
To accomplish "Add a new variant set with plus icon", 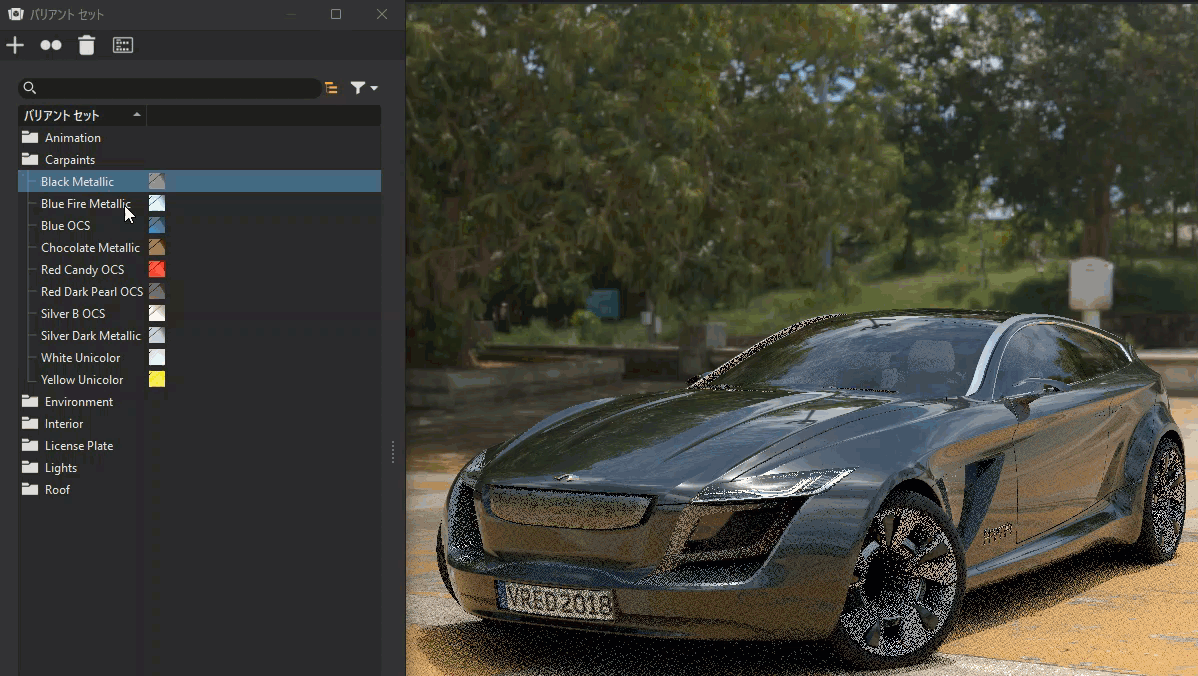I will point(15,45).
